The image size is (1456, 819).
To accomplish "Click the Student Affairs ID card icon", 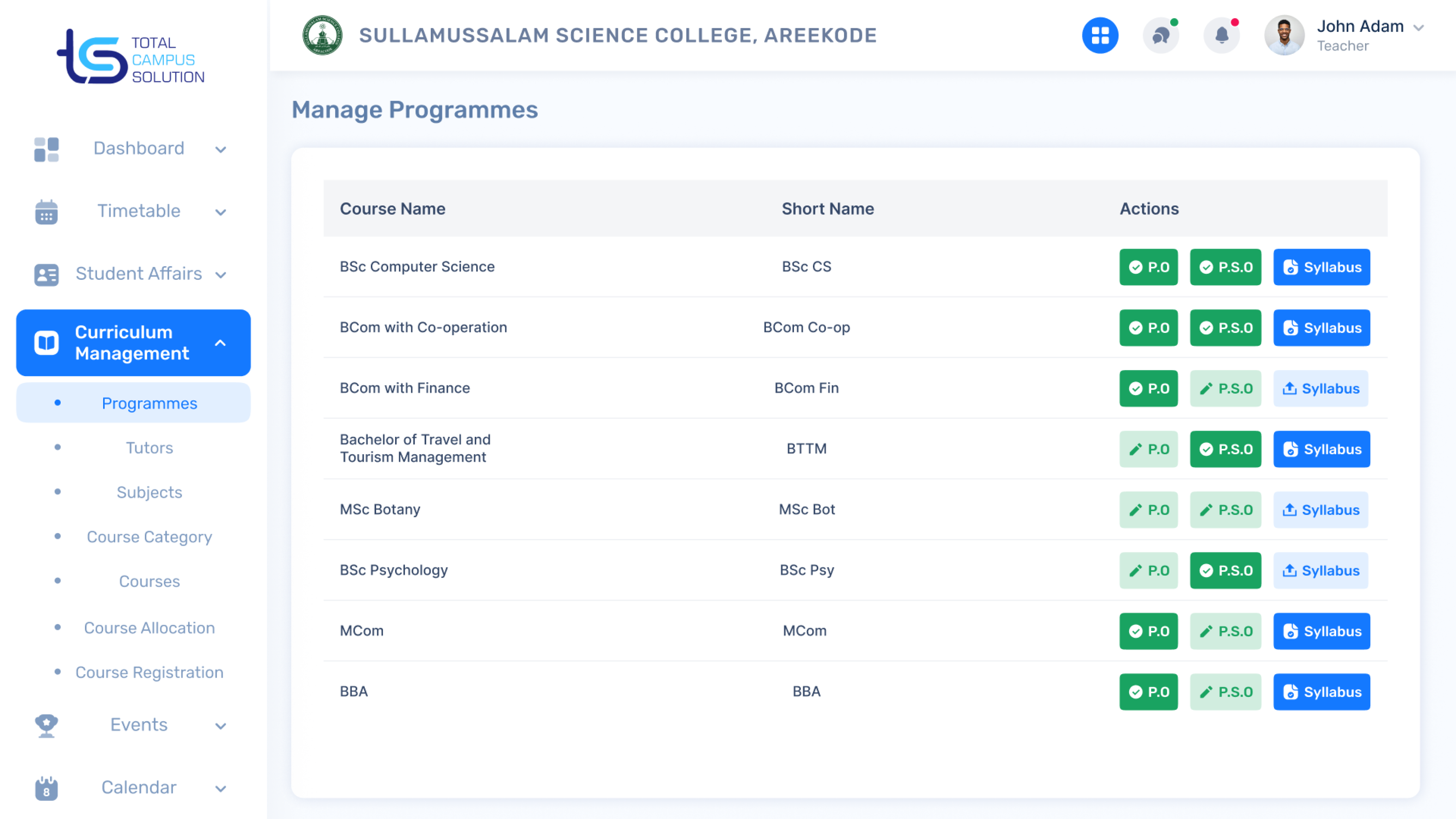I will point(47,275).
